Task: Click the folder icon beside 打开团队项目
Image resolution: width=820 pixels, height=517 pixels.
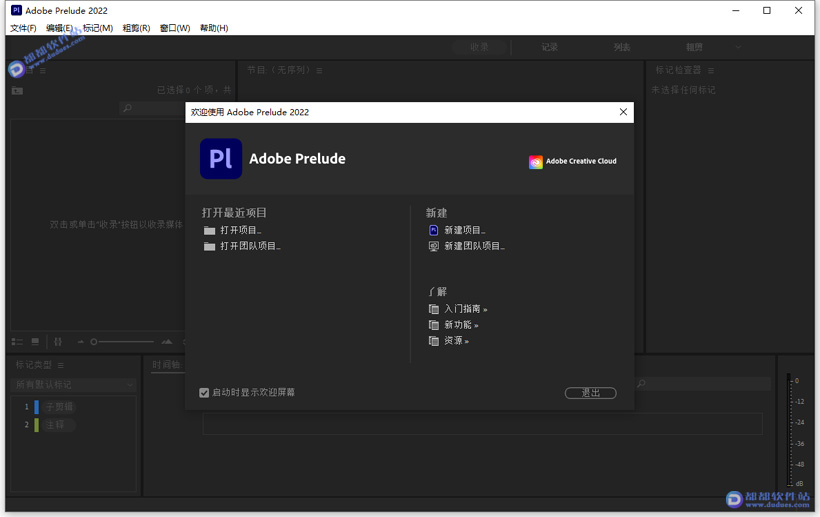Action: click(x=209, y=246)
